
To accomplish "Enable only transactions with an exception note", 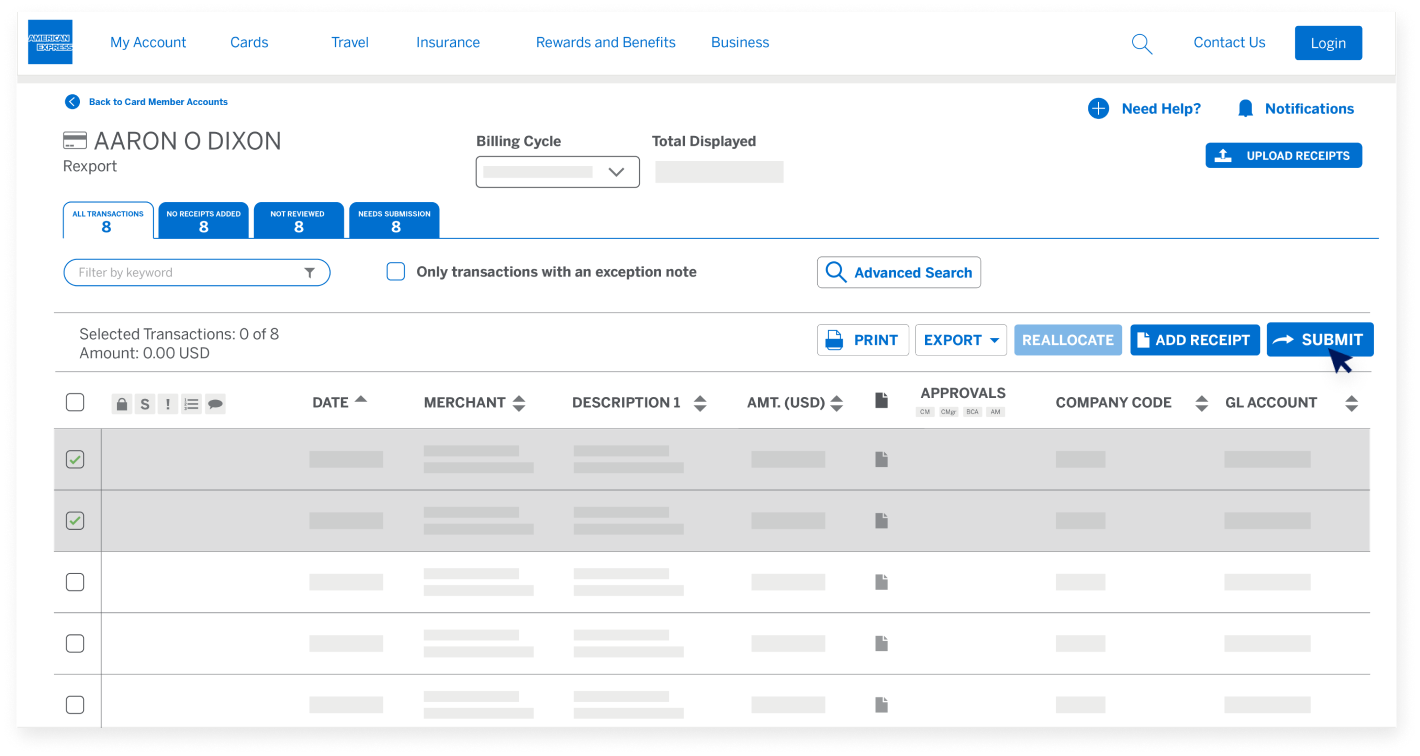I will (x=396, y=272).
